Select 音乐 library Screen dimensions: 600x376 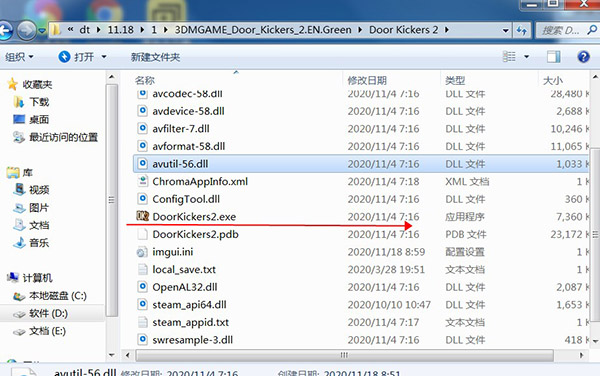39,243
